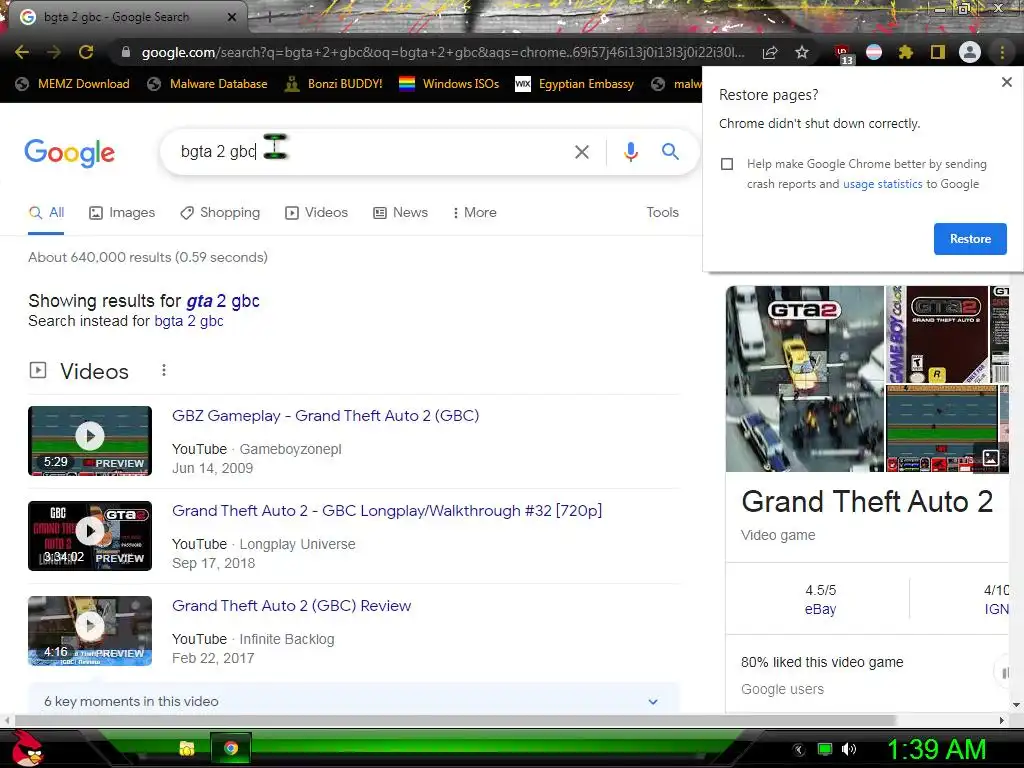The height and width of the screenshot is (768, 1024).
Task: Click the Chrome taskbar icon
Action: point(231,748)
